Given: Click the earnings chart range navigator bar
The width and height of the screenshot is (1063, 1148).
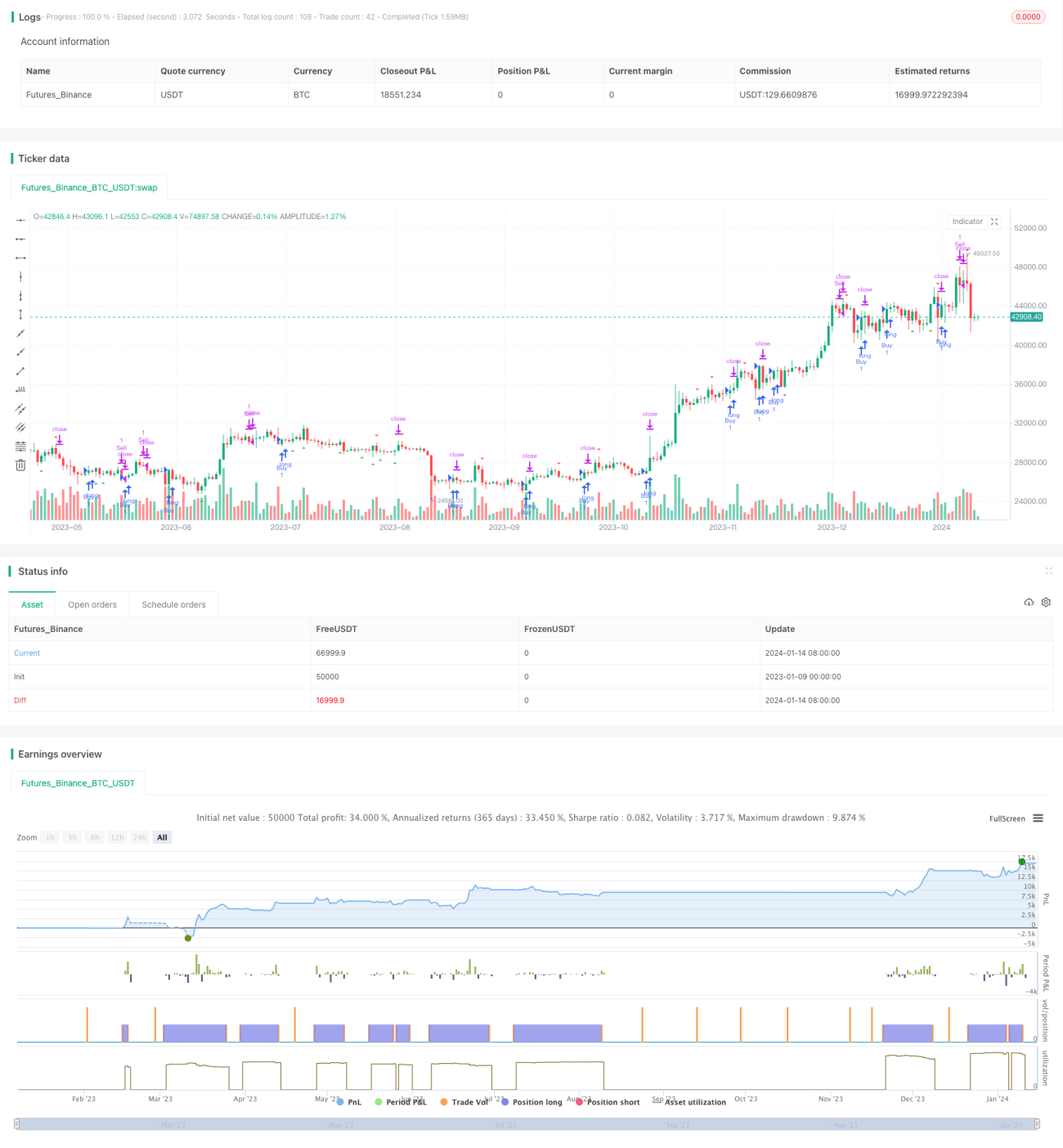Looking at the screenshot, I should tap(527, 1124).
